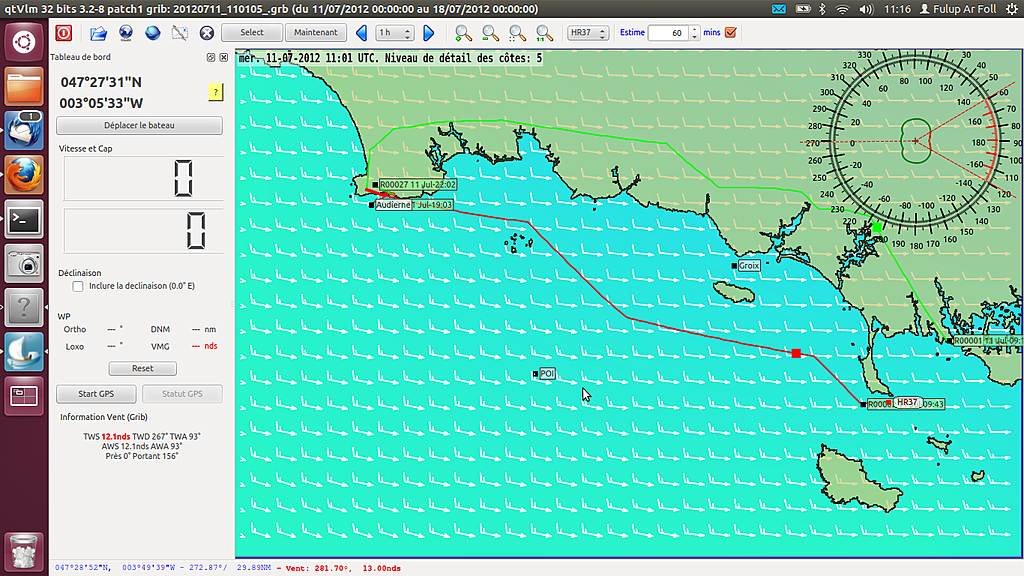Image resolution: width=1024 pixels, height=576 pixels.
Task: Click the dashed selection map icon
Action: coord(180,33)
